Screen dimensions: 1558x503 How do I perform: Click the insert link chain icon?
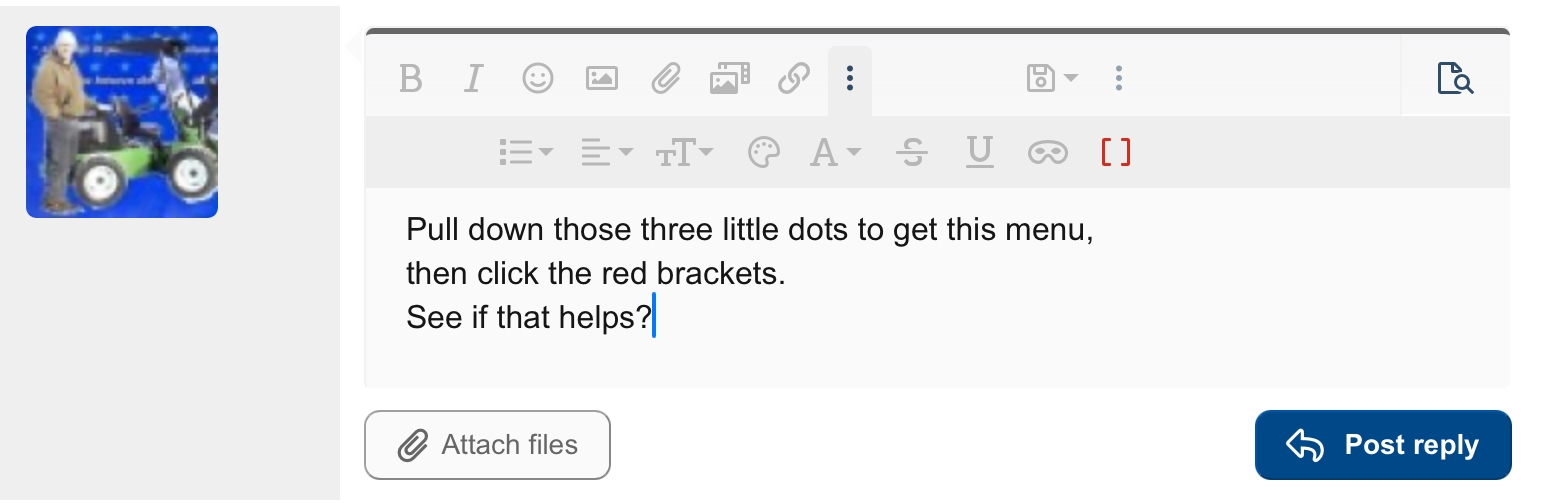tap(794, 78)
